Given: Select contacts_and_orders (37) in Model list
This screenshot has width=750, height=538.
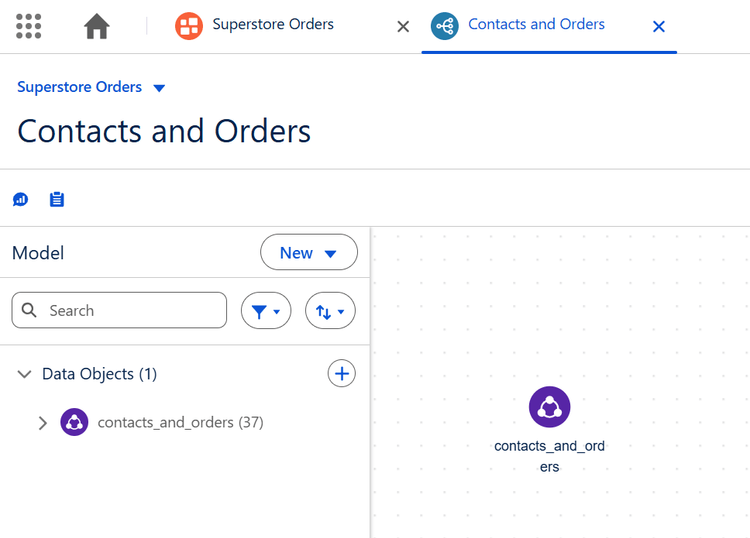Looking at the screenshot, I should click(180, 423).
